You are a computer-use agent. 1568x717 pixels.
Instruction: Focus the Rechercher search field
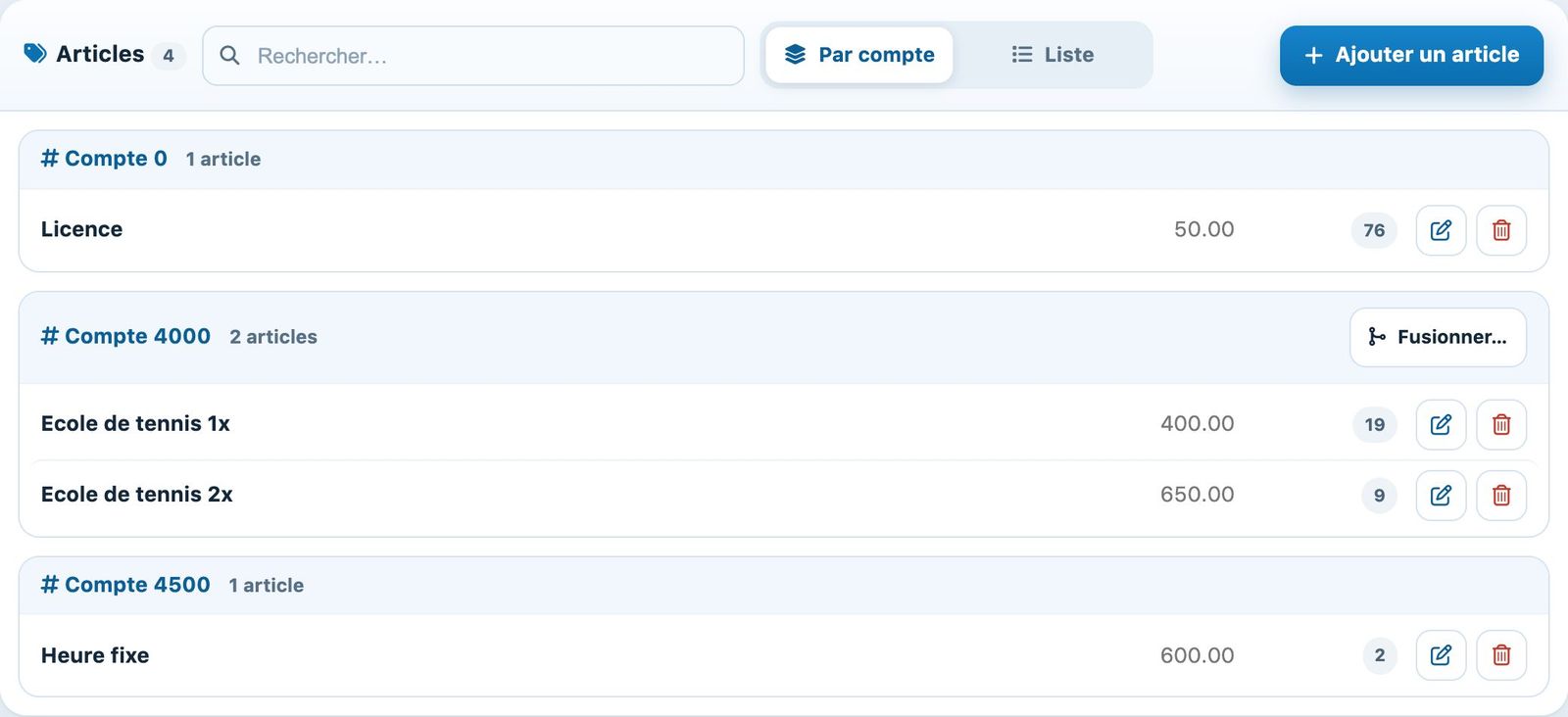click(473, 56)
